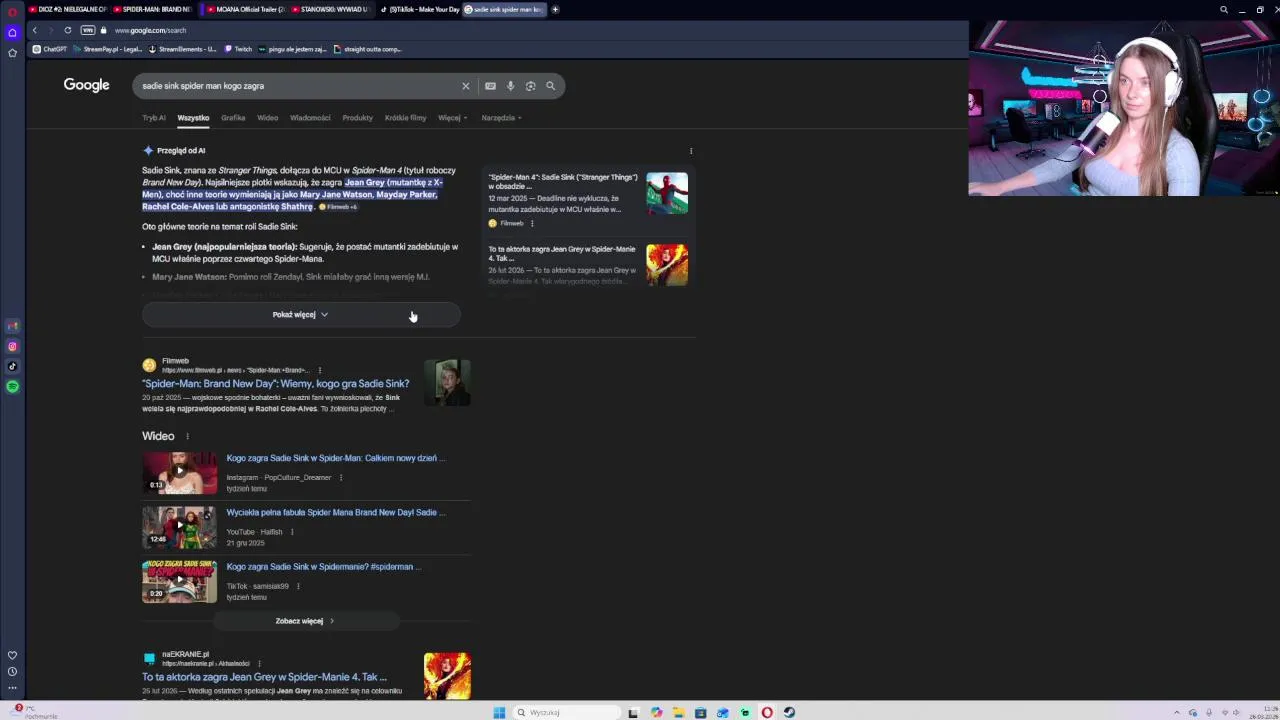Open Filmweb 'Wiemy, kogo gra Sadie Sink' link
The width and height of the screenshot is (1280, 720).
[275, 384]
